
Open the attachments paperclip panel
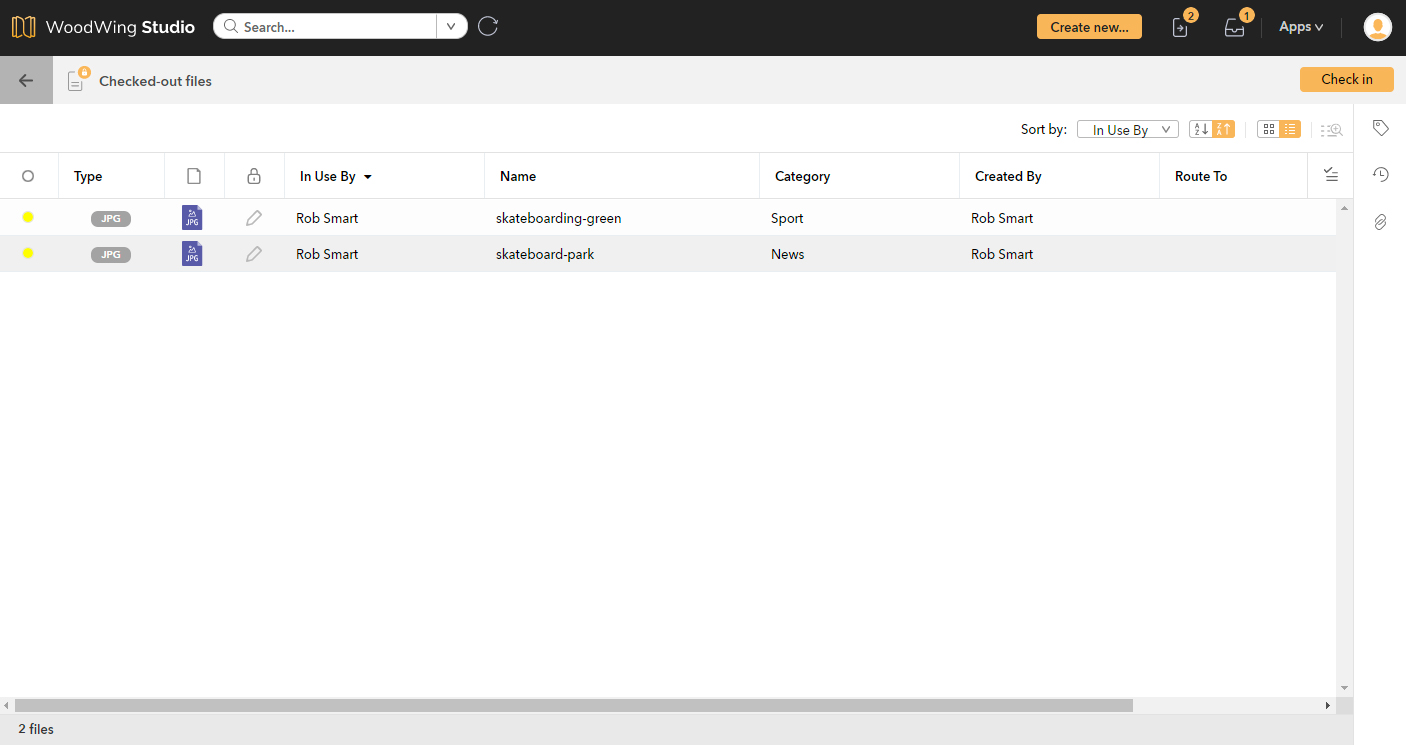(1380, 222)
